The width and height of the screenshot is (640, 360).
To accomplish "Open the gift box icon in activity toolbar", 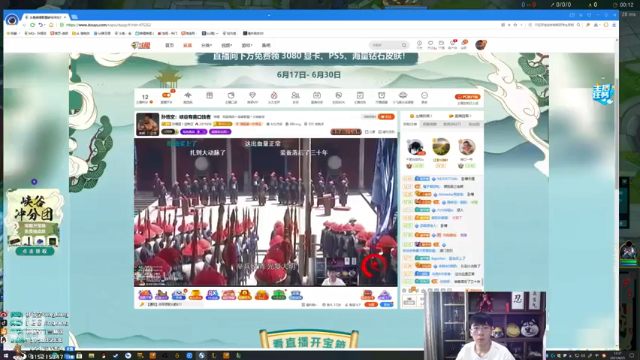I will pyautogui.click(x=209, y=95).
